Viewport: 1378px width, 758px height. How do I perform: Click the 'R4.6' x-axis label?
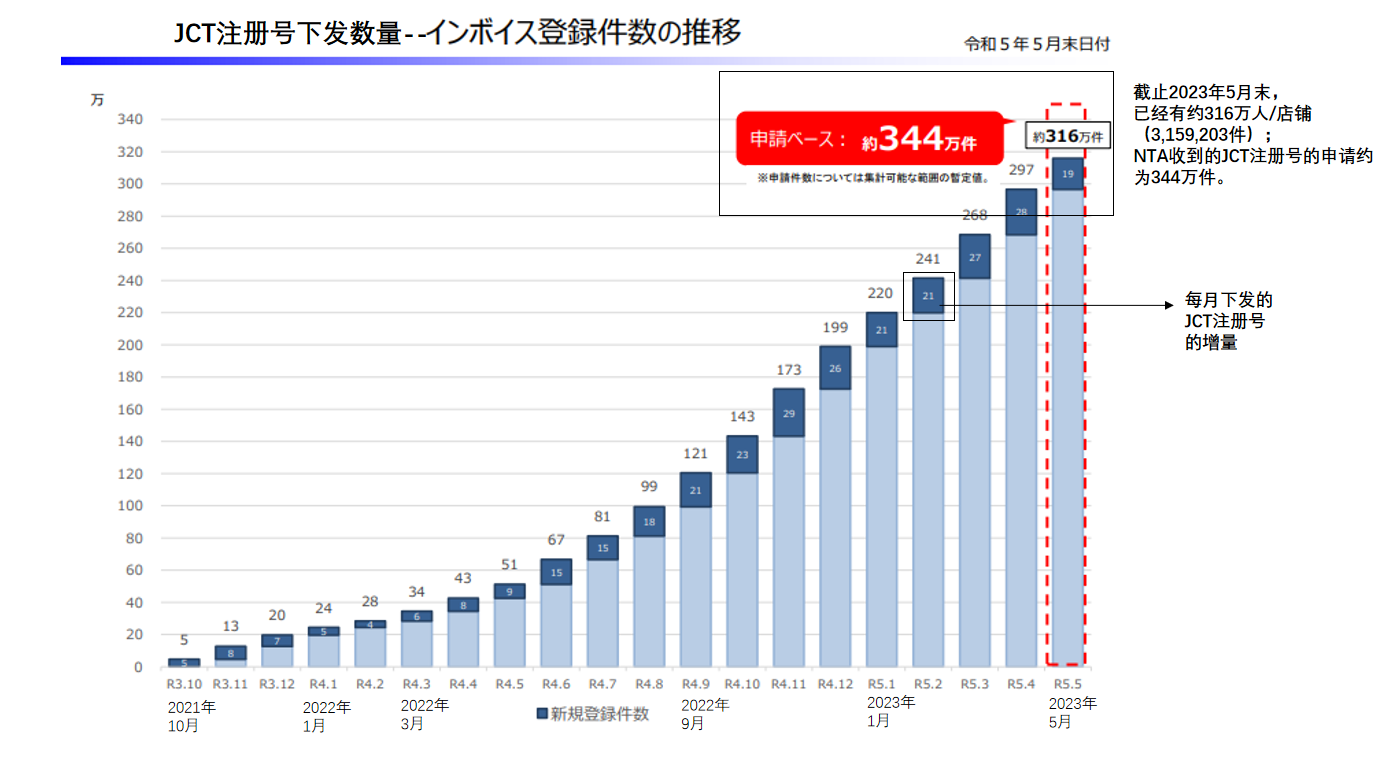coord(556,685)
